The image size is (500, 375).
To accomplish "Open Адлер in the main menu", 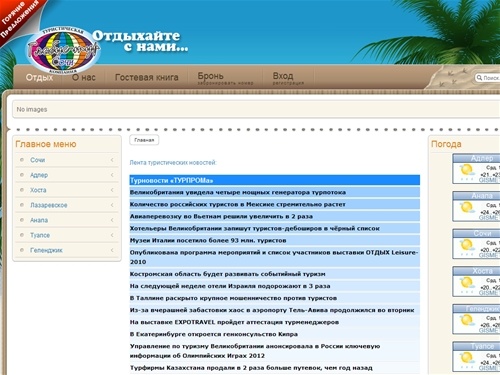I will [39, 175].
